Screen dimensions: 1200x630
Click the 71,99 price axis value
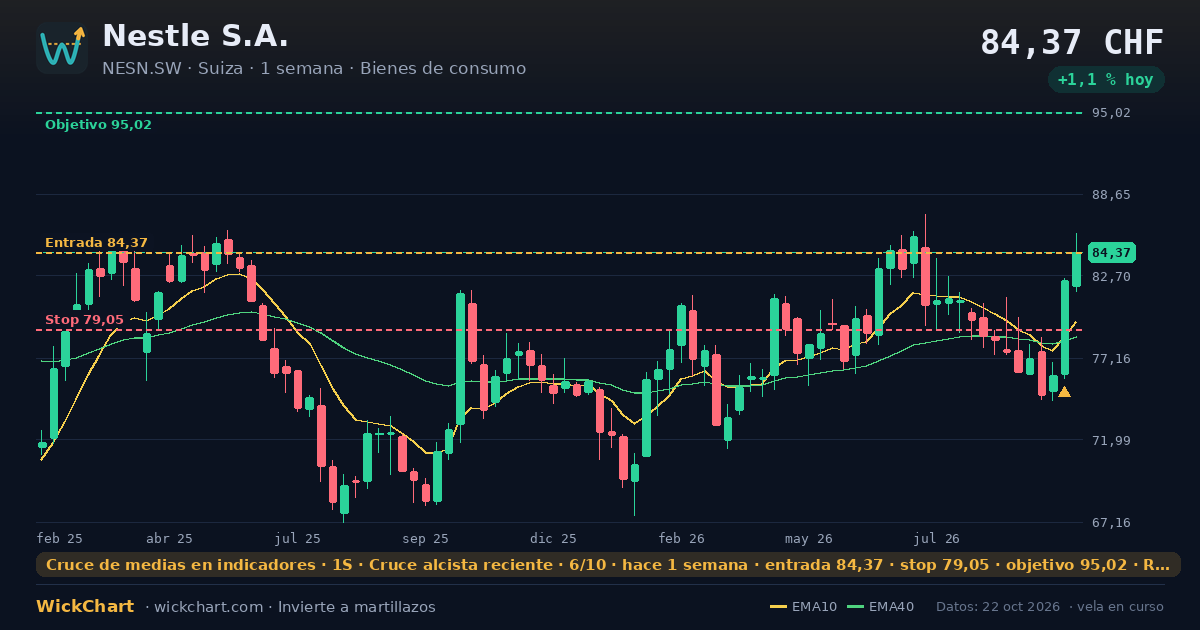1111,440
